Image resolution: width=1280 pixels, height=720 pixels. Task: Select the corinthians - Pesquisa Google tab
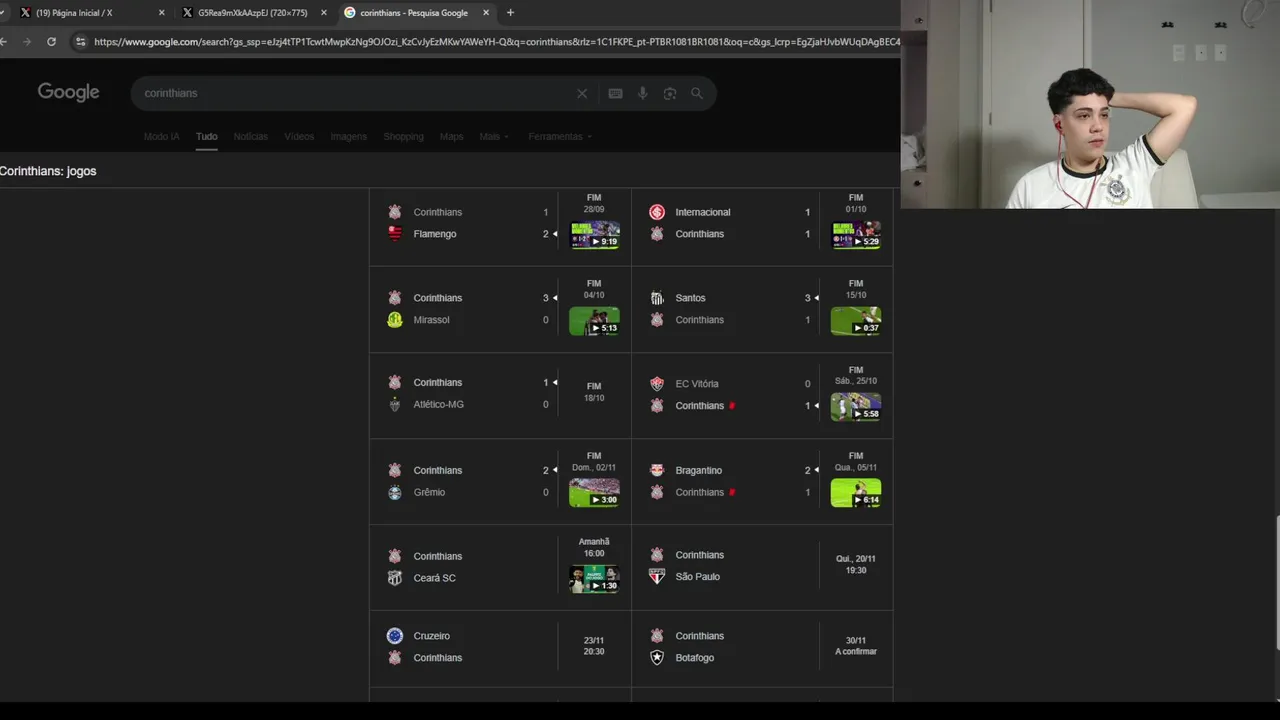click(415, 13)
